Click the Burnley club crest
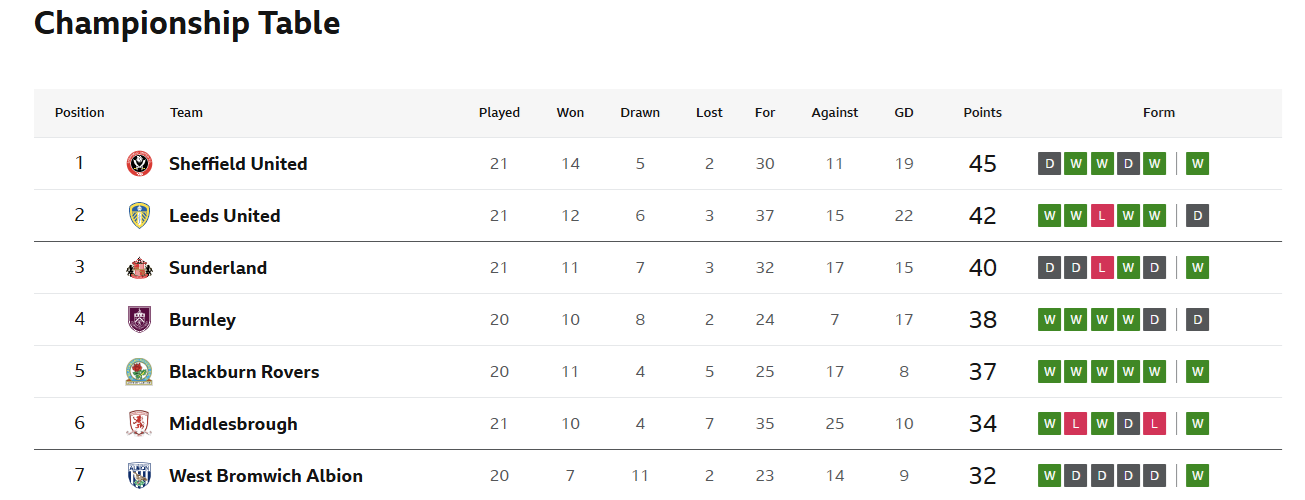 point(139,320)
